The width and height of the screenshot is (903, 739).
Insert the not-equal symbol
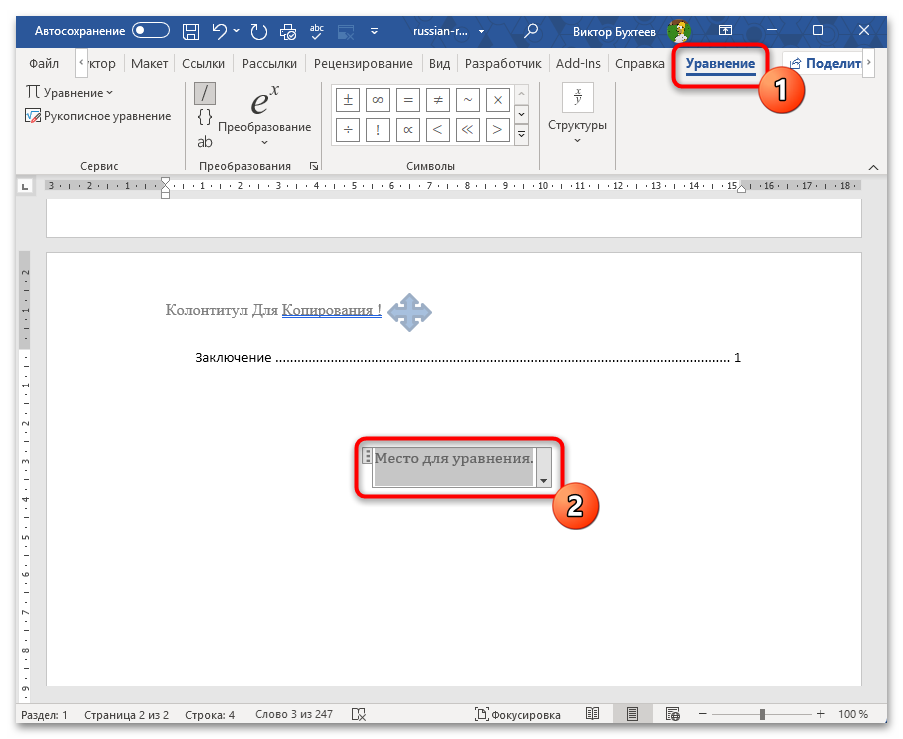[438, 100]
